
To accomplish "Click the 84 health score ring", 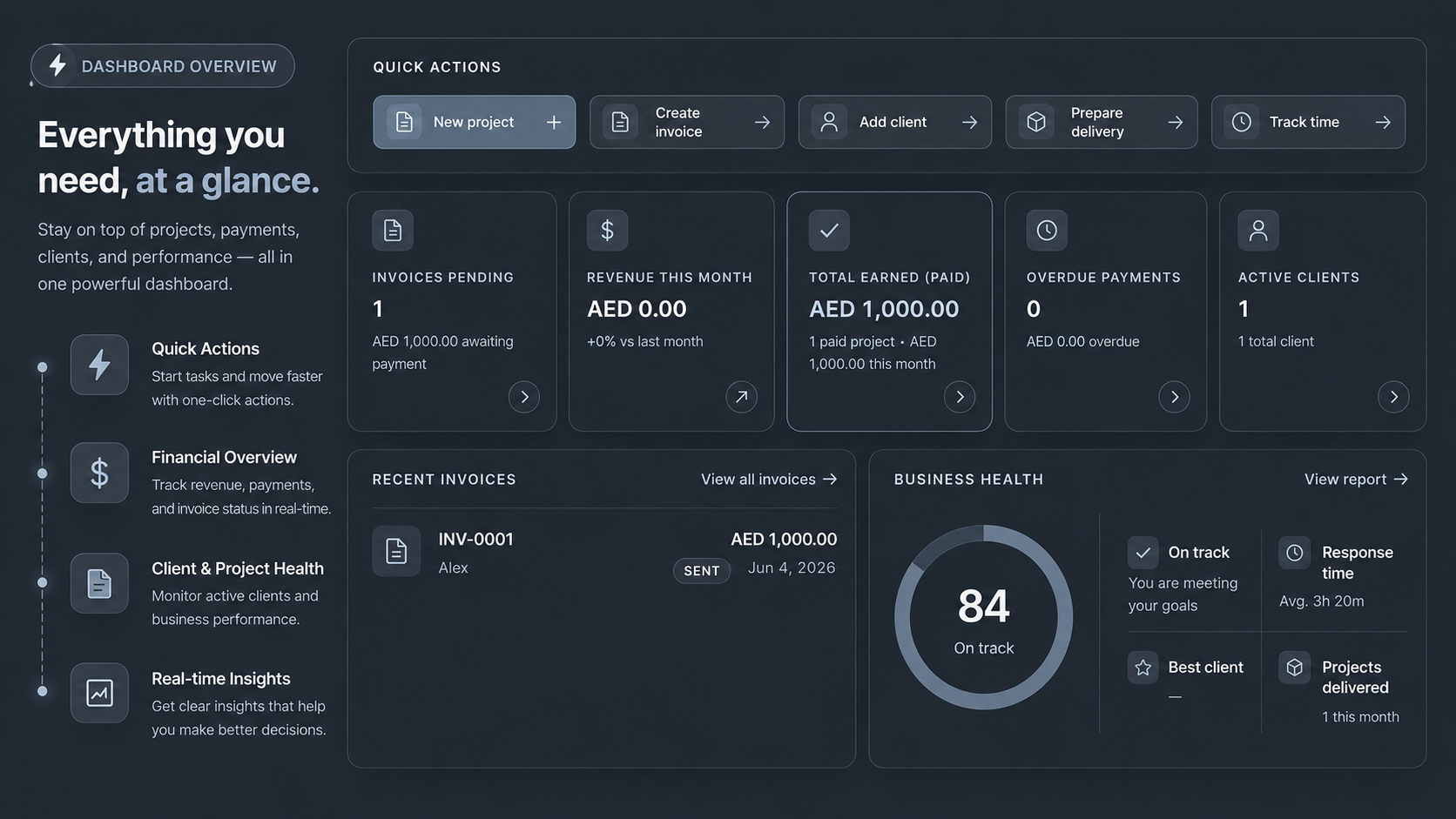I will [984, 617].
